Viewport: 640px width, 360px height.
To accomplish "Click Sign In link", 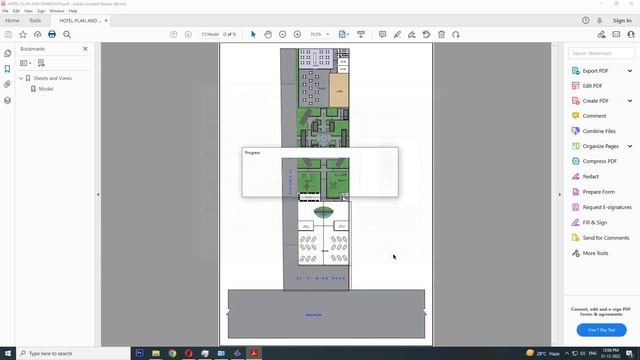I will click(622, 20).
